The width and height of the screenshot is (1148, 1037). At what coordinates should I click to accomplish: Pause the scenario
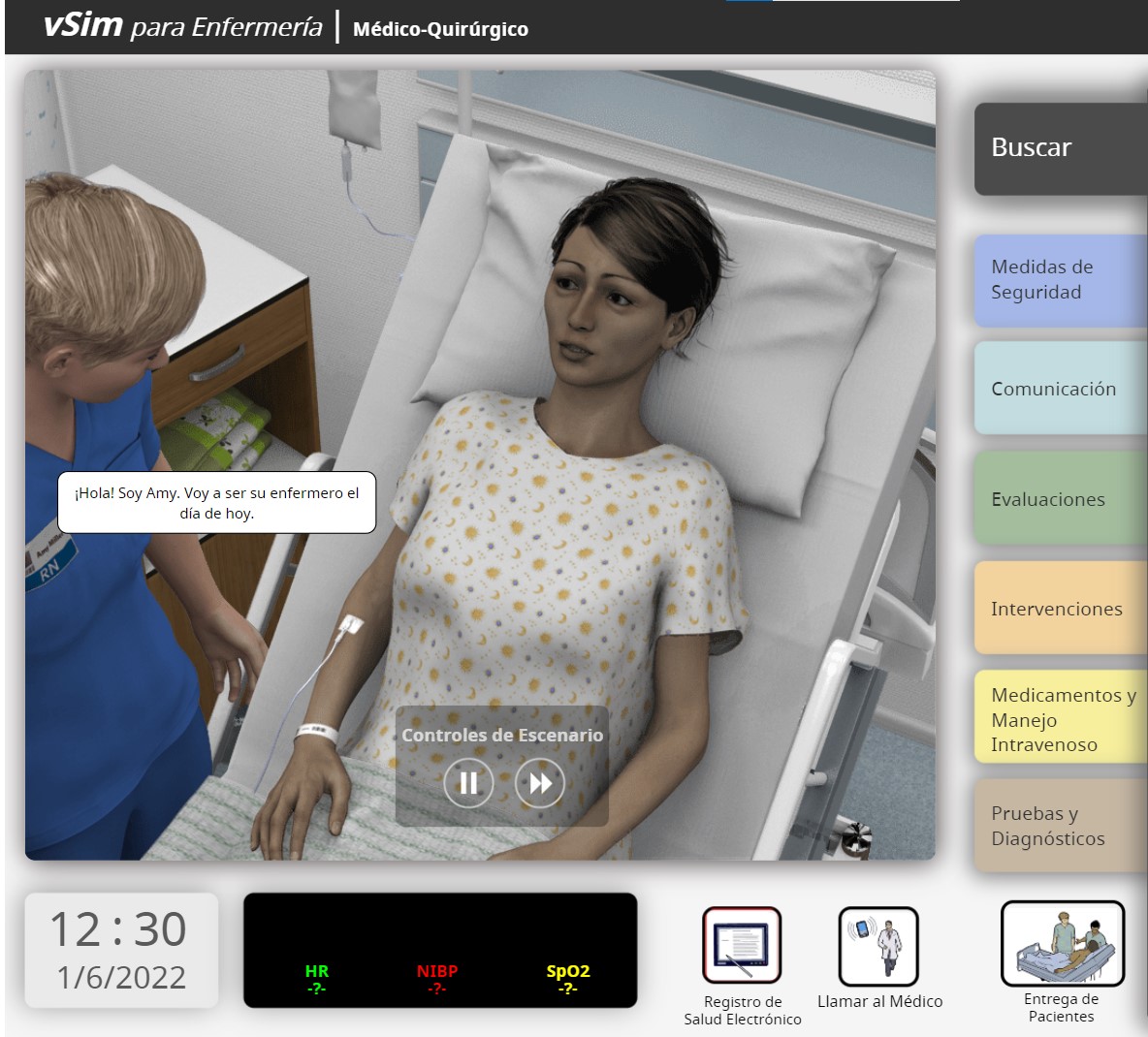(x=468, y=783)
